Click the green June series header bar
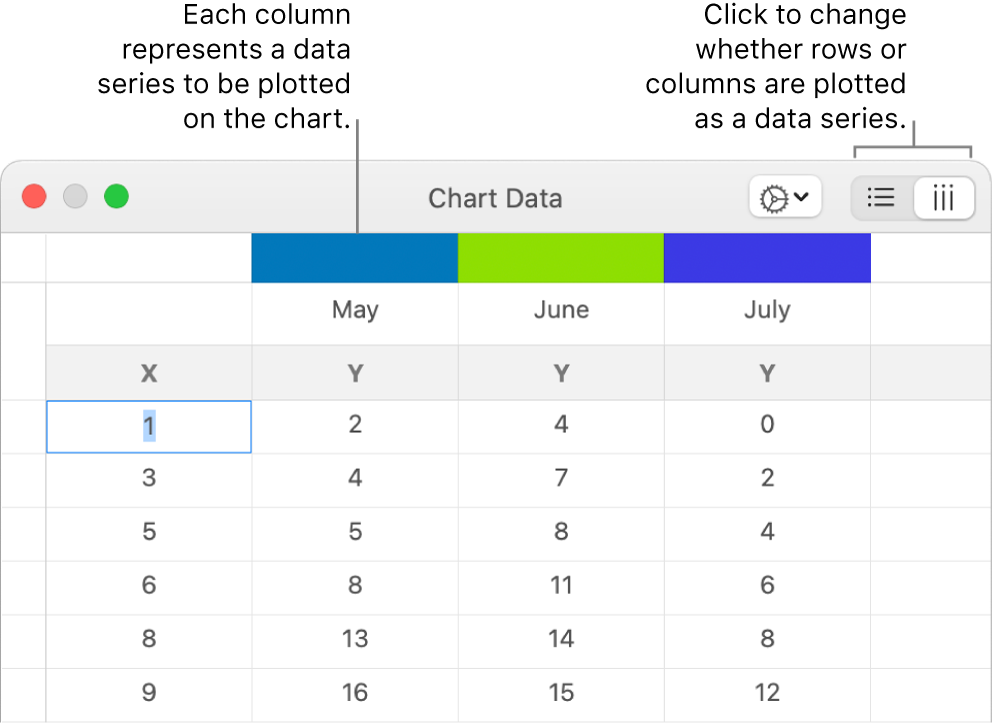 (560, 257)
